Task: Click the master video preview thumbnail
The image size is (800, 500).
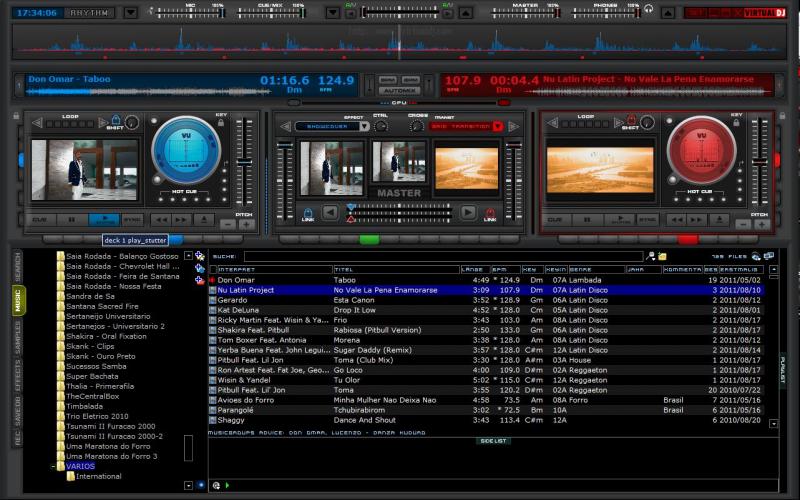Action: click(398, 162)
